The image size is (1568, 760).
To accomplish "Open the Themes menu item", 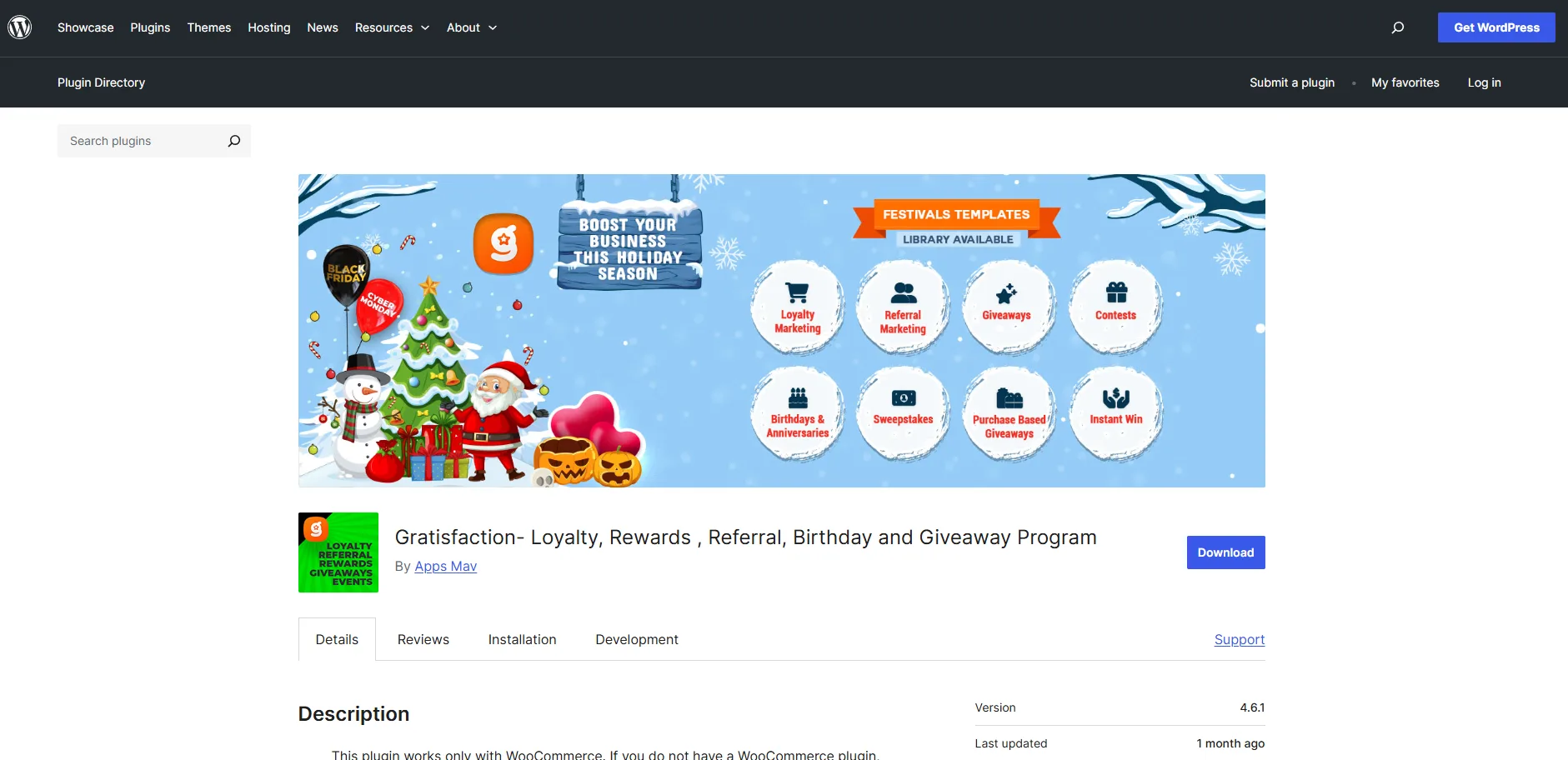I will [209, 27].
